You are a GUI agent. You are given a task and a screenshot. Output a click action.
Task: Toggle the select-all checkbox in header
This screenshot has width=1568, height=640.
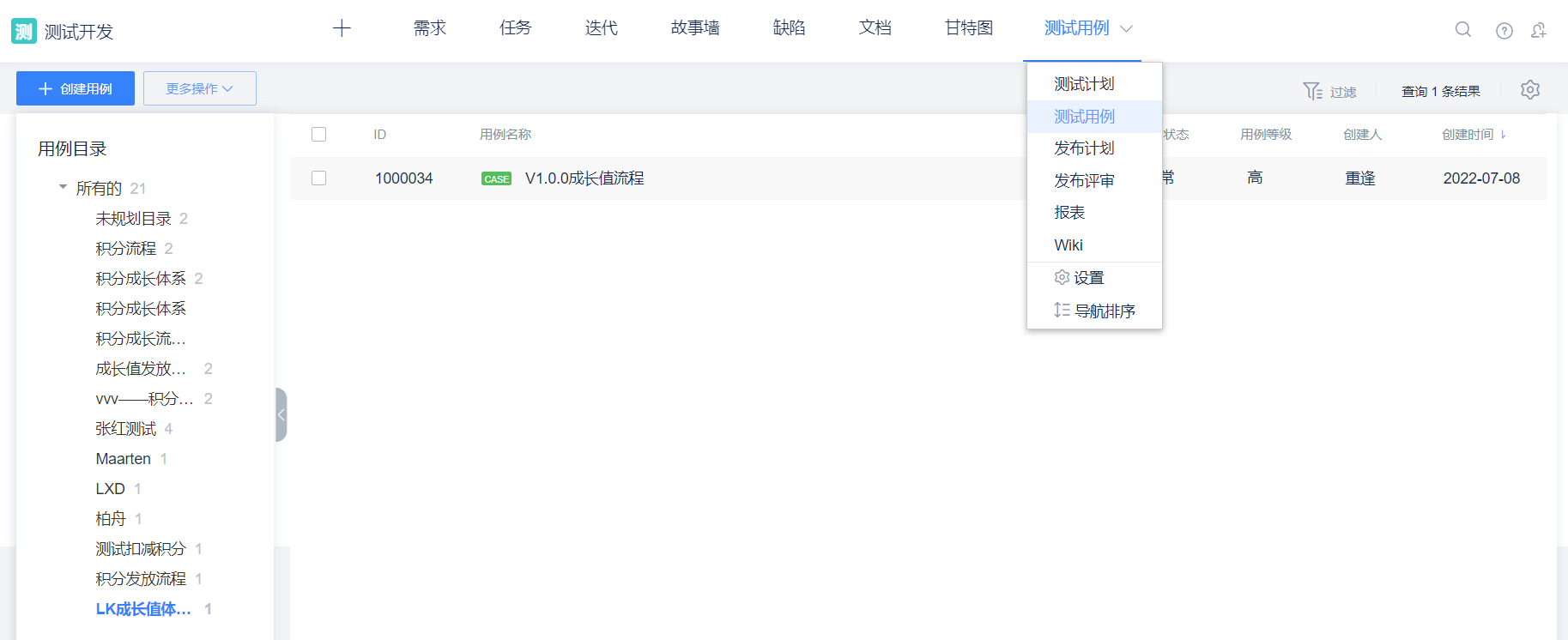click(x=319, y=135)
